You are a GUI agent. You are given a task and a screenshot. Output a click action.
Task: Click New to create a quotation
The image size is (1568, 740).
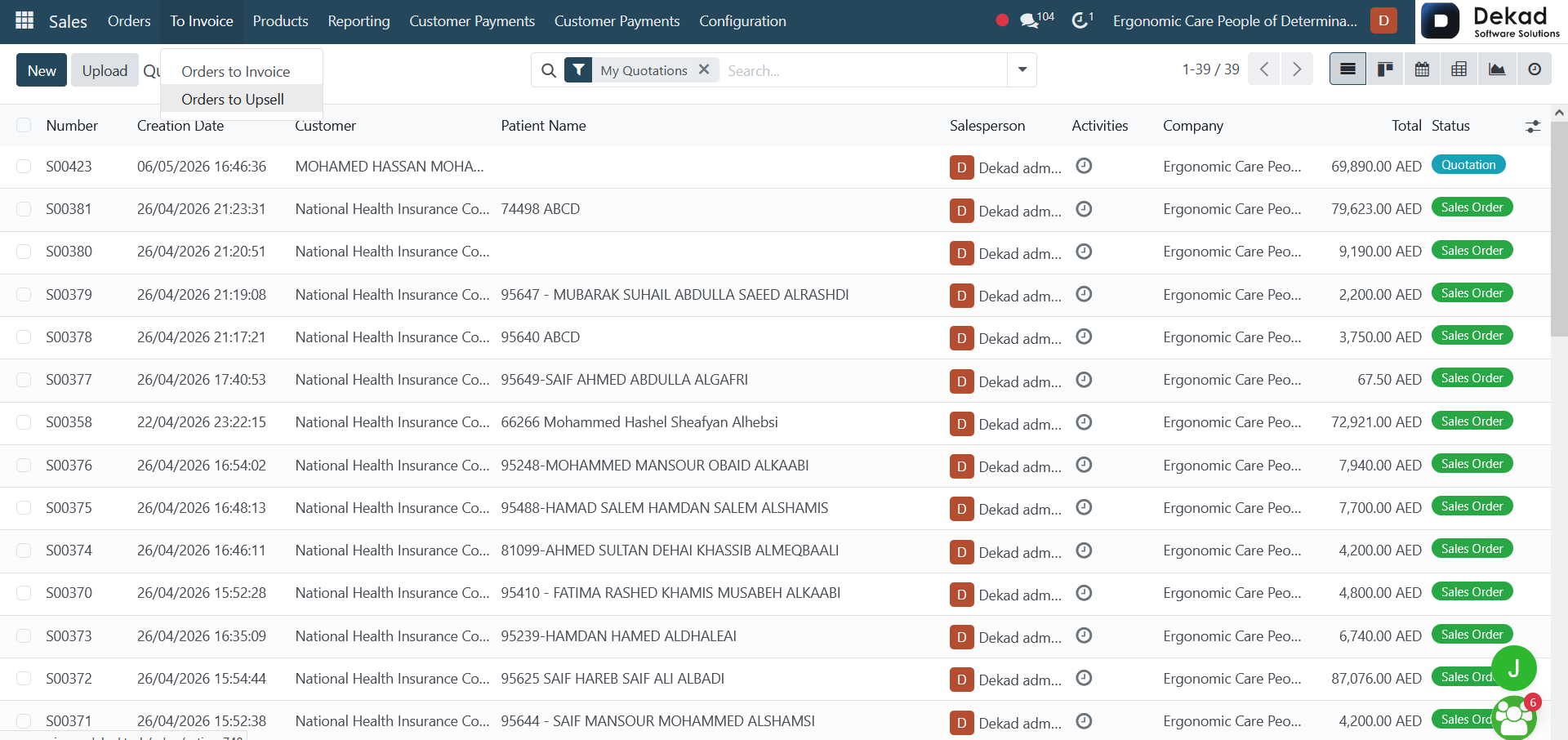(x=42, y=70)
